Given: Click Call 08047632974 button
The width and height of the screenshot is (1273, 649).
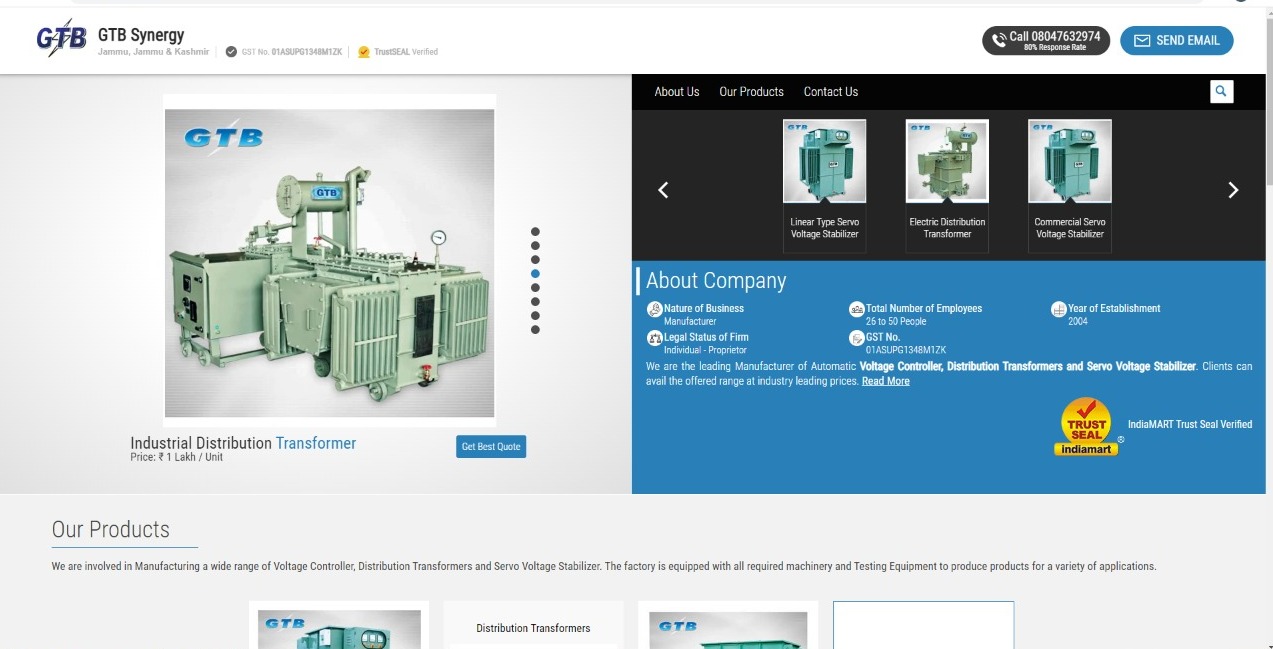Looking at the screenshot, I should pyautogui.click(x=1046, y=40).
